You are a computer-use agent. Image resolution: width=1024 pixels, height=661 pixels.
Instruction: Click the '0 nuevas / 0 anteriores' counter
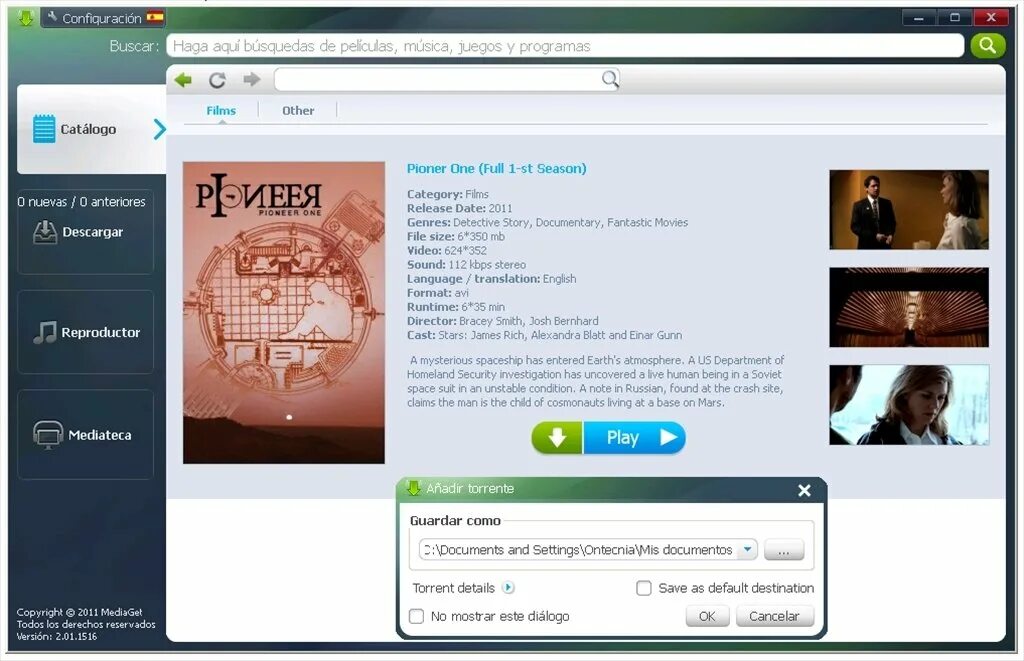tap(82, 202)
